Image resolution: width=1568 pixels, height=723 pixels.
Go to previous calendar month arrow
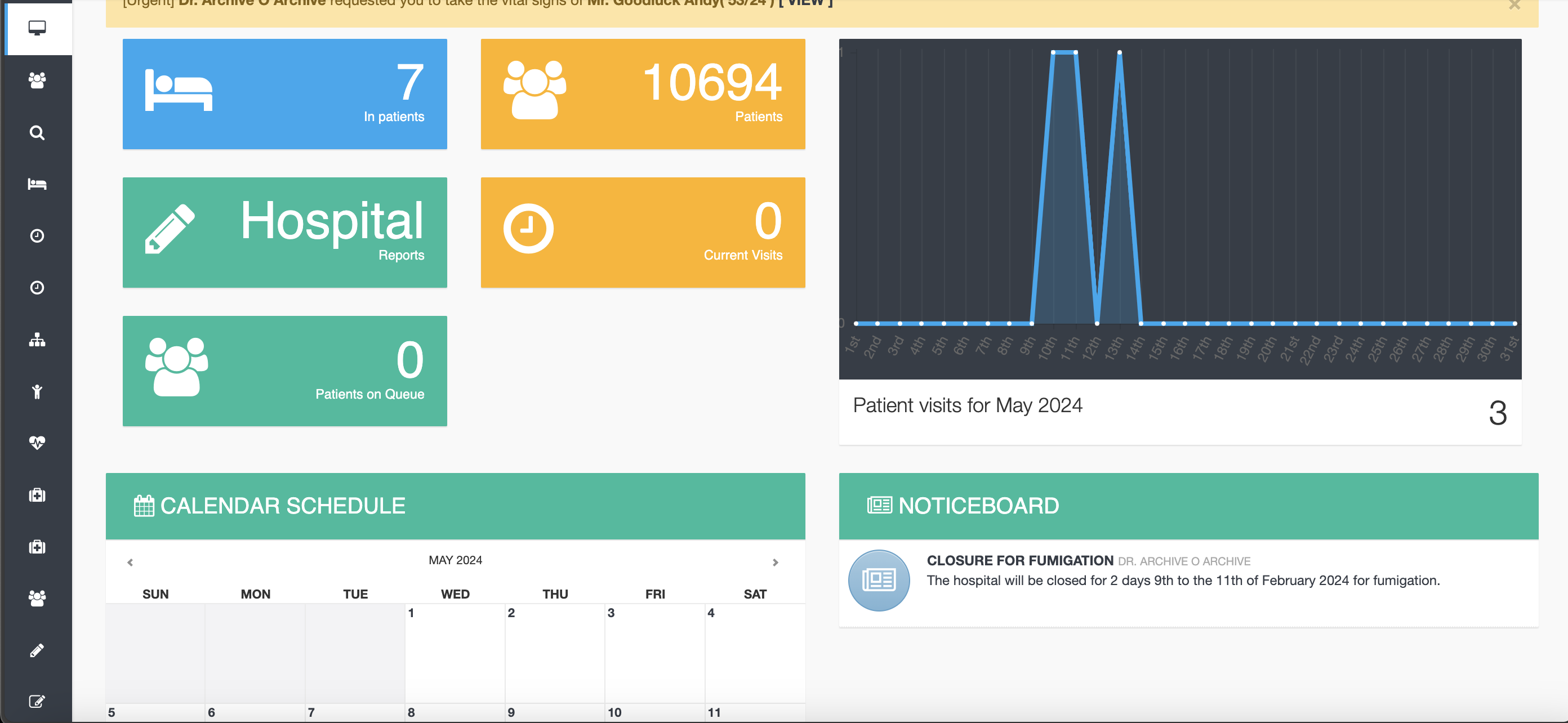(130, 563)
